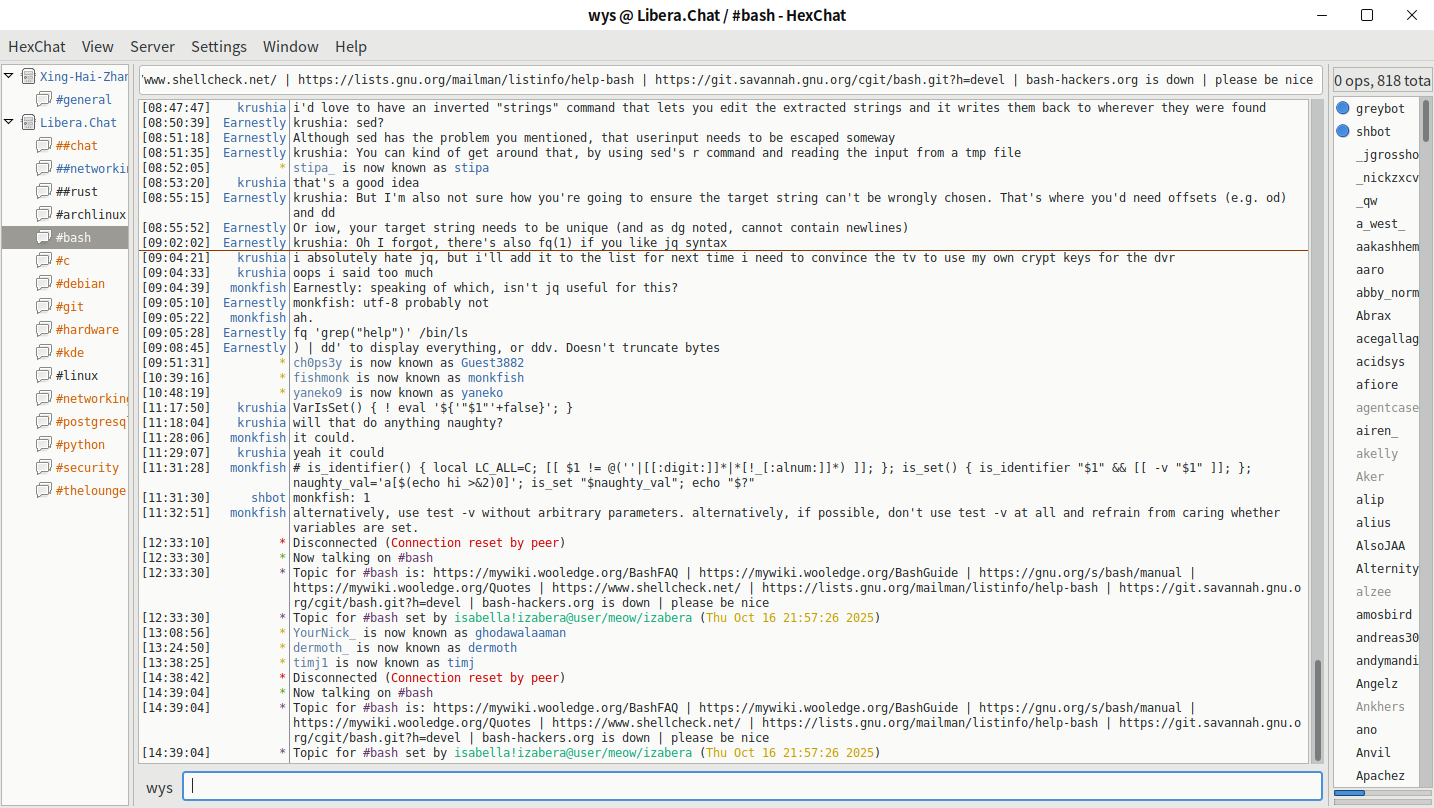Click the blue status dot beside greybot
Image resolution: width=1434 pixels, height=808 pixels.
tap(1343, 108)
